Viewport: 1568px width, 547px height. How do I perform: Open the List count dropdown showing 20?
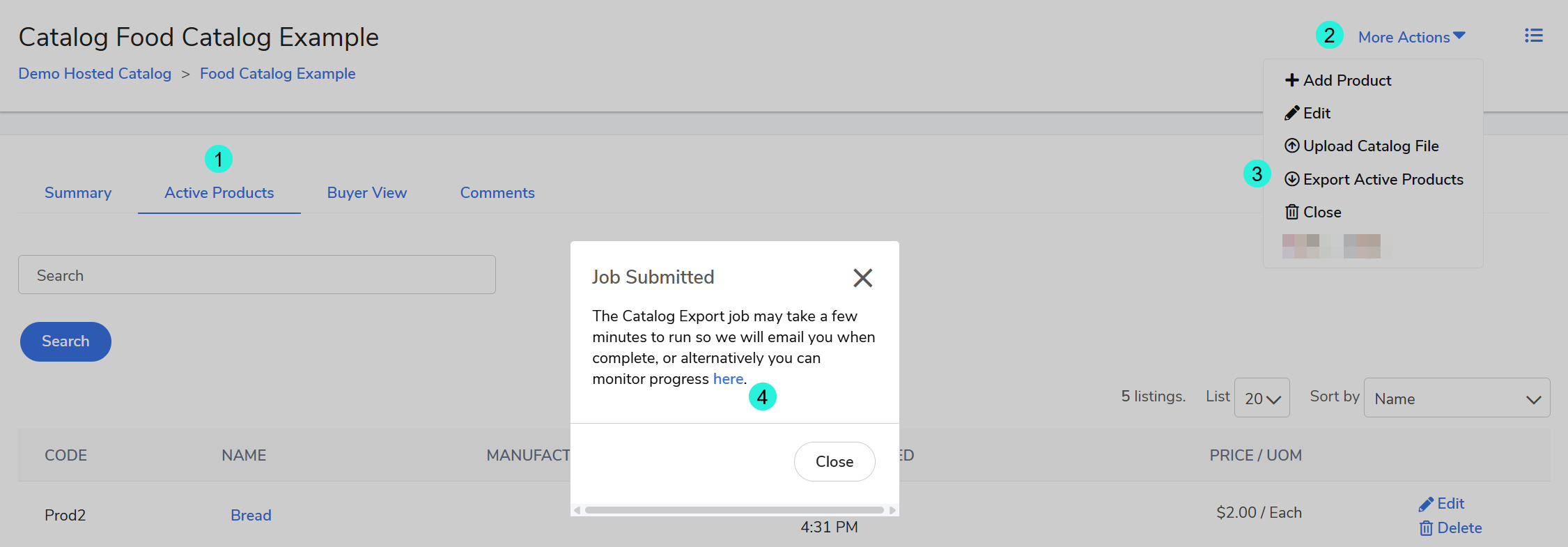point(1262,398)
